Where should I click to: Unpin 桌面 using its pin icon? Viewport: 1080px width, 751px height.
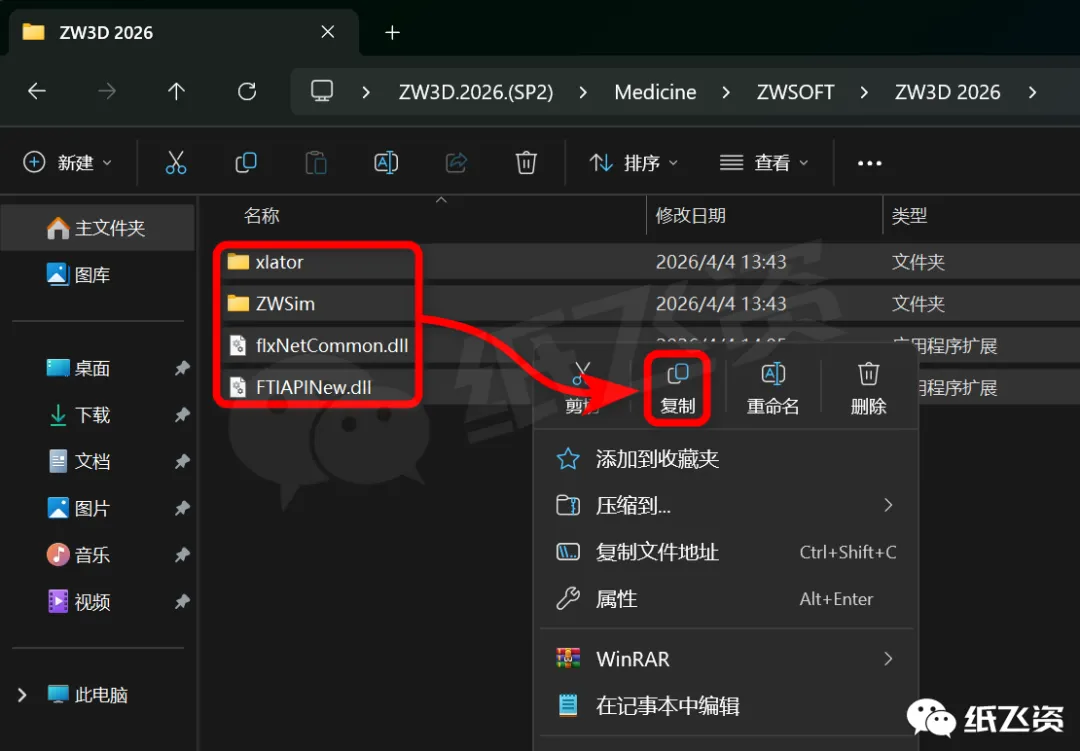[x=182, y=368]
